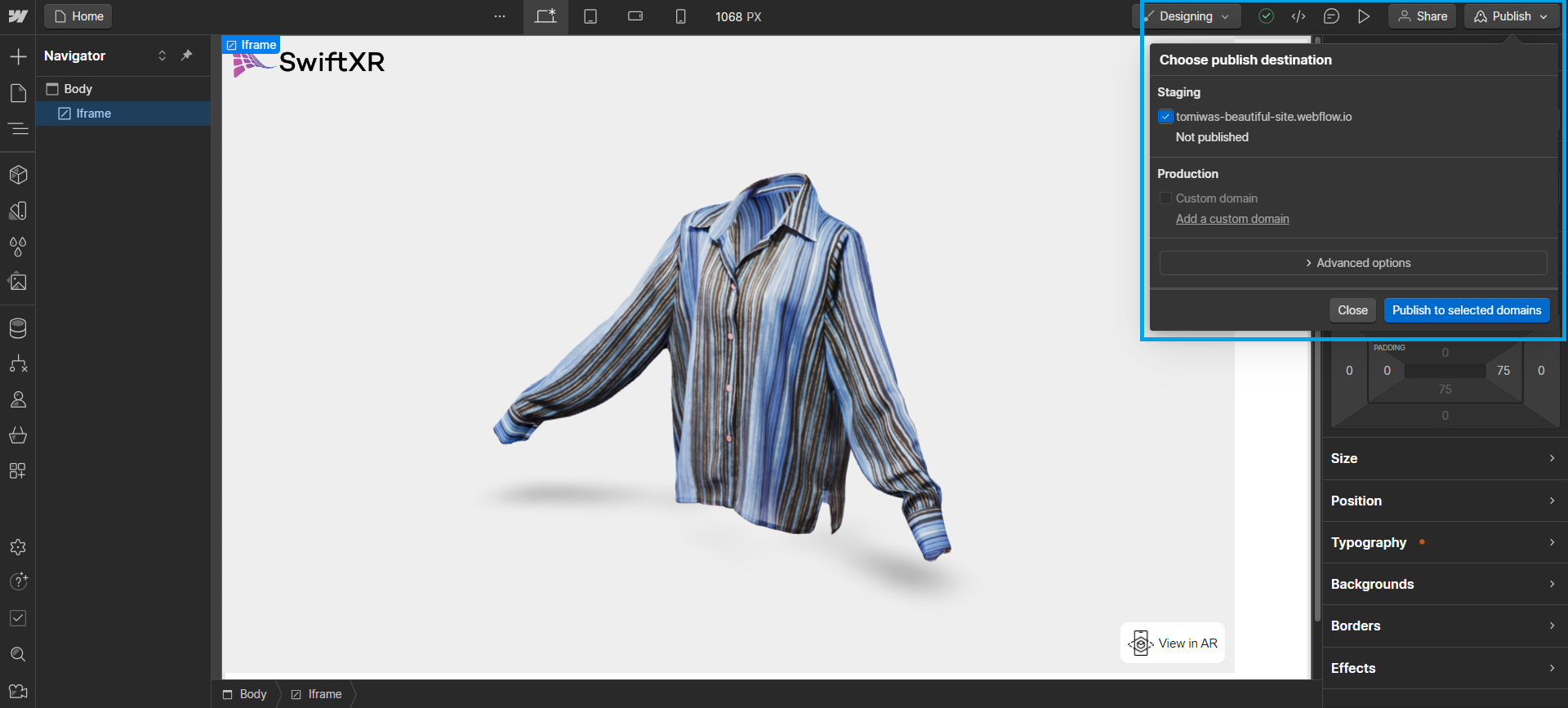Open the Pages panel icon
This screenshot has height=708, width=1568.
18,93
